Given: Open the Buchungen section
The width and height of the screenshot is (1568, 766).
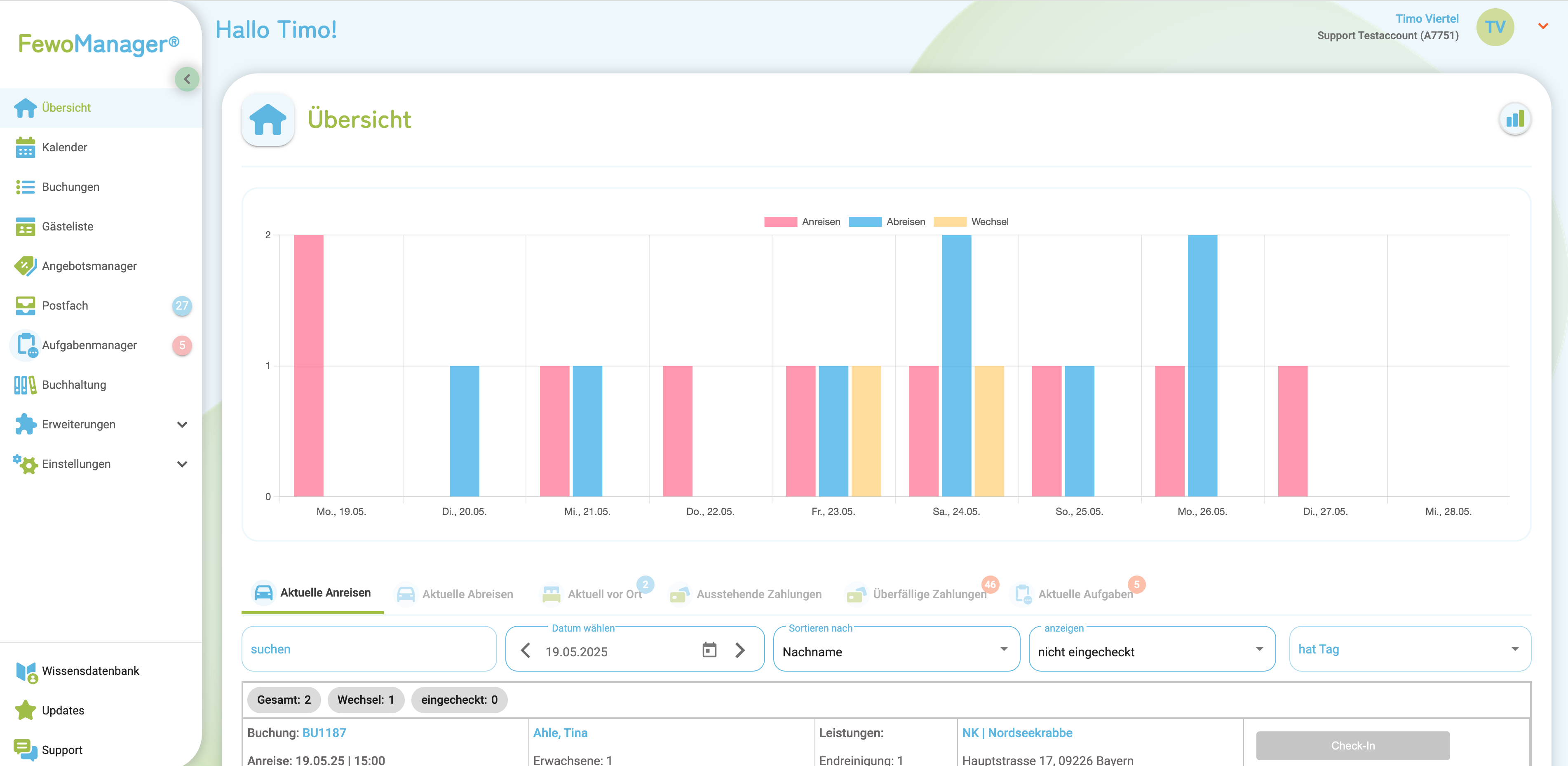Looking at the screenshot, I should click(70, 186).
